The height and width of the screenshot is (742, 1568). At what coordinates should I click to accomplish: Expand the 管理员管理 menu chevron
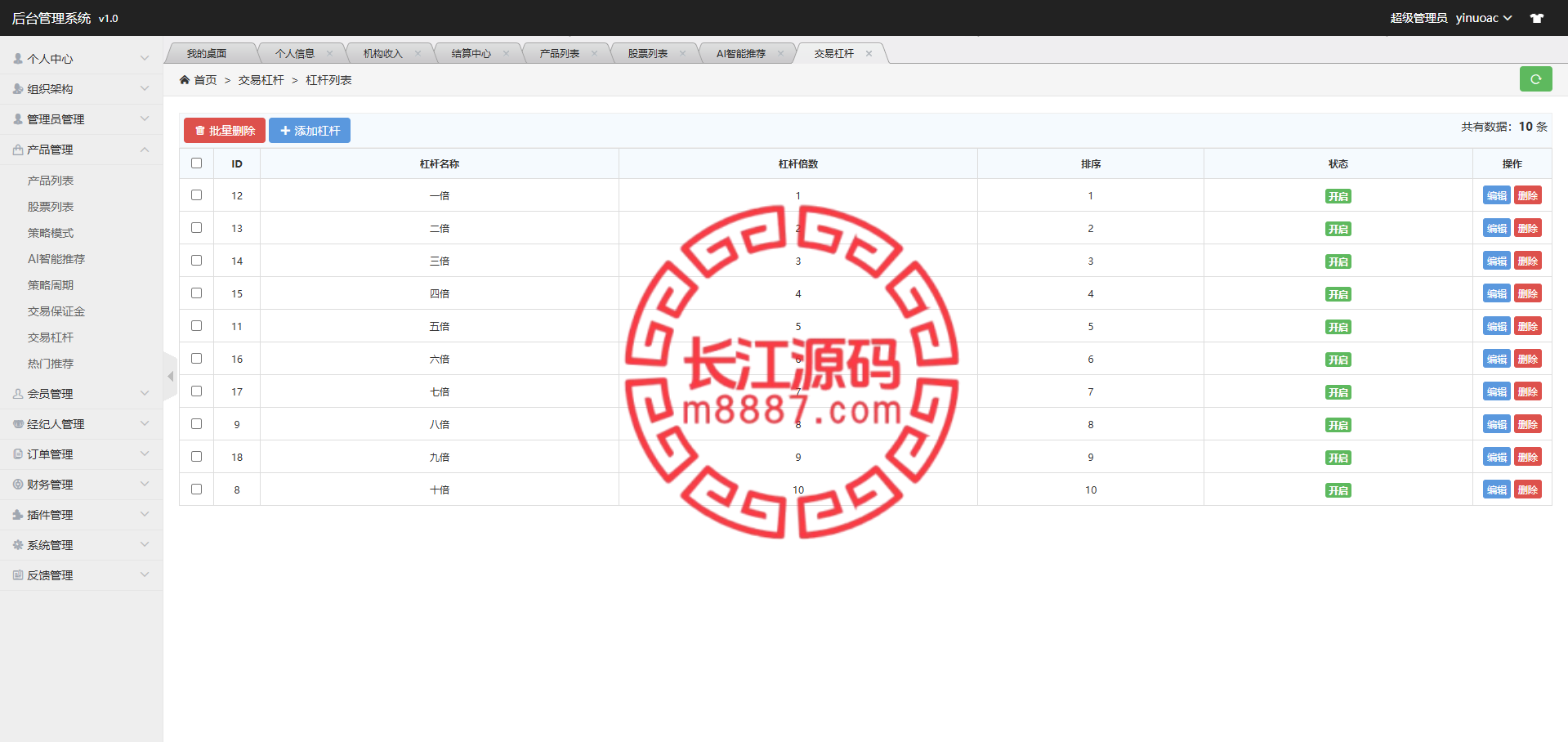click(x=145, y=118)
